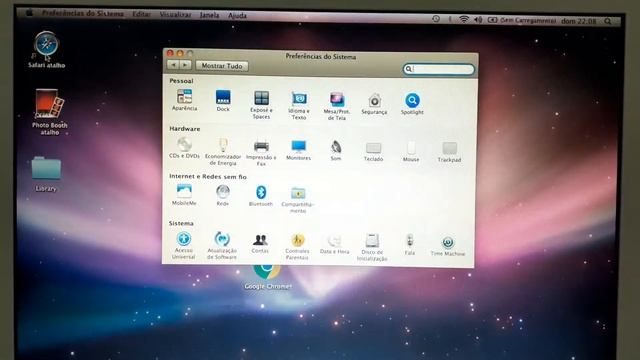Open the MobileMe preference pane

[x=184, y=195]
